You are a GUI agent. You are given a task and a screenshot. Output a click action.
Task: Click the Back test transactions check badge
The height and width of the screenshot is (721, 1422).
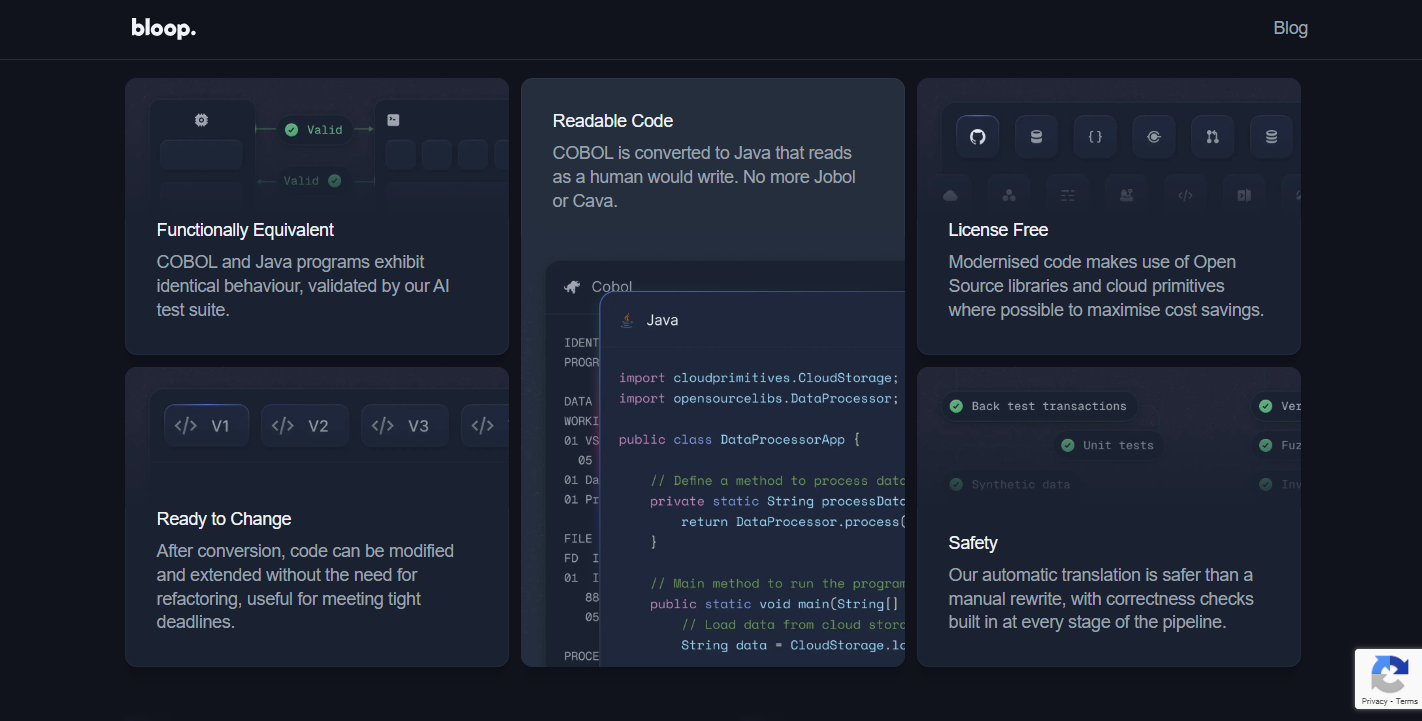click(1038, 406)
